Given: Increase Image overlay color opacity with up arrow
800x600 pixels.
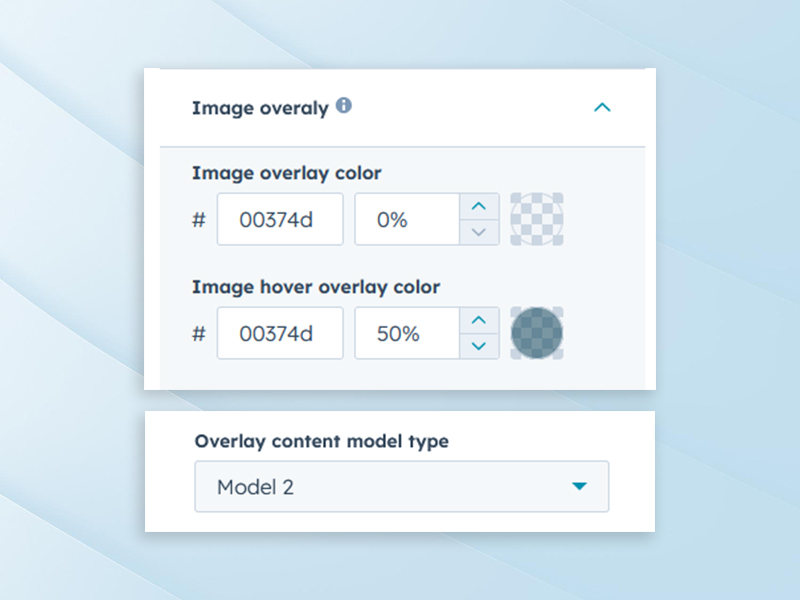Looking at the screenshot, I should (479, 207).
